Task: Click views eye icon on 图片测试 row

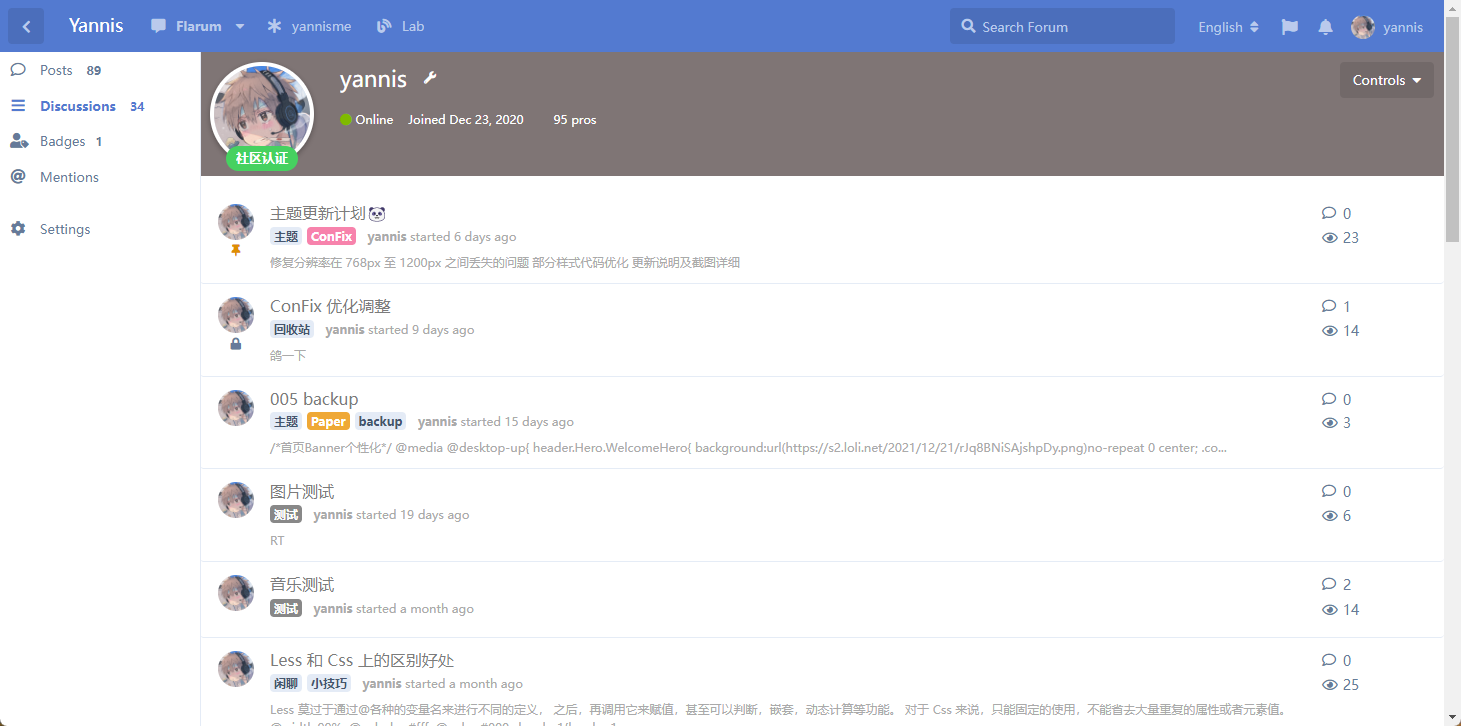Action: (1330, 516)
